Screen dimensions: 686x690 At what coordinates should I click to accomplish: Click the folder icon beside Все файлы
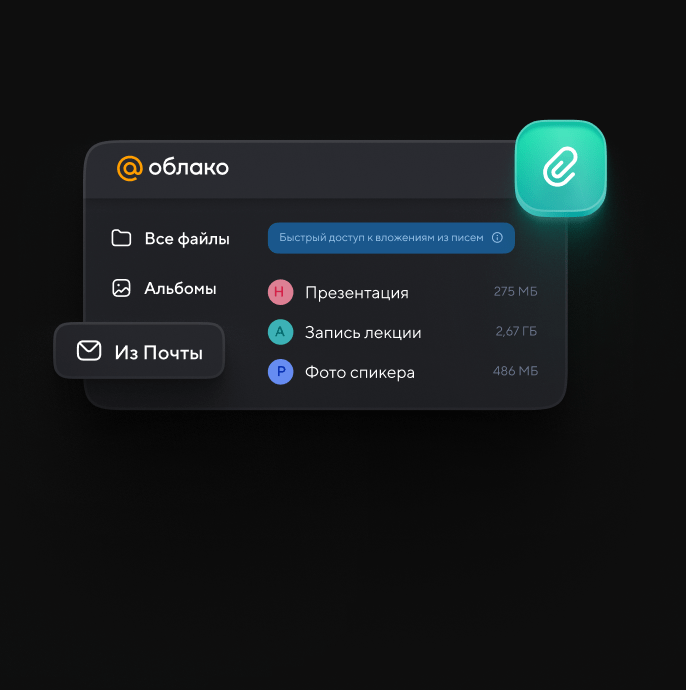tap(121, 238)
